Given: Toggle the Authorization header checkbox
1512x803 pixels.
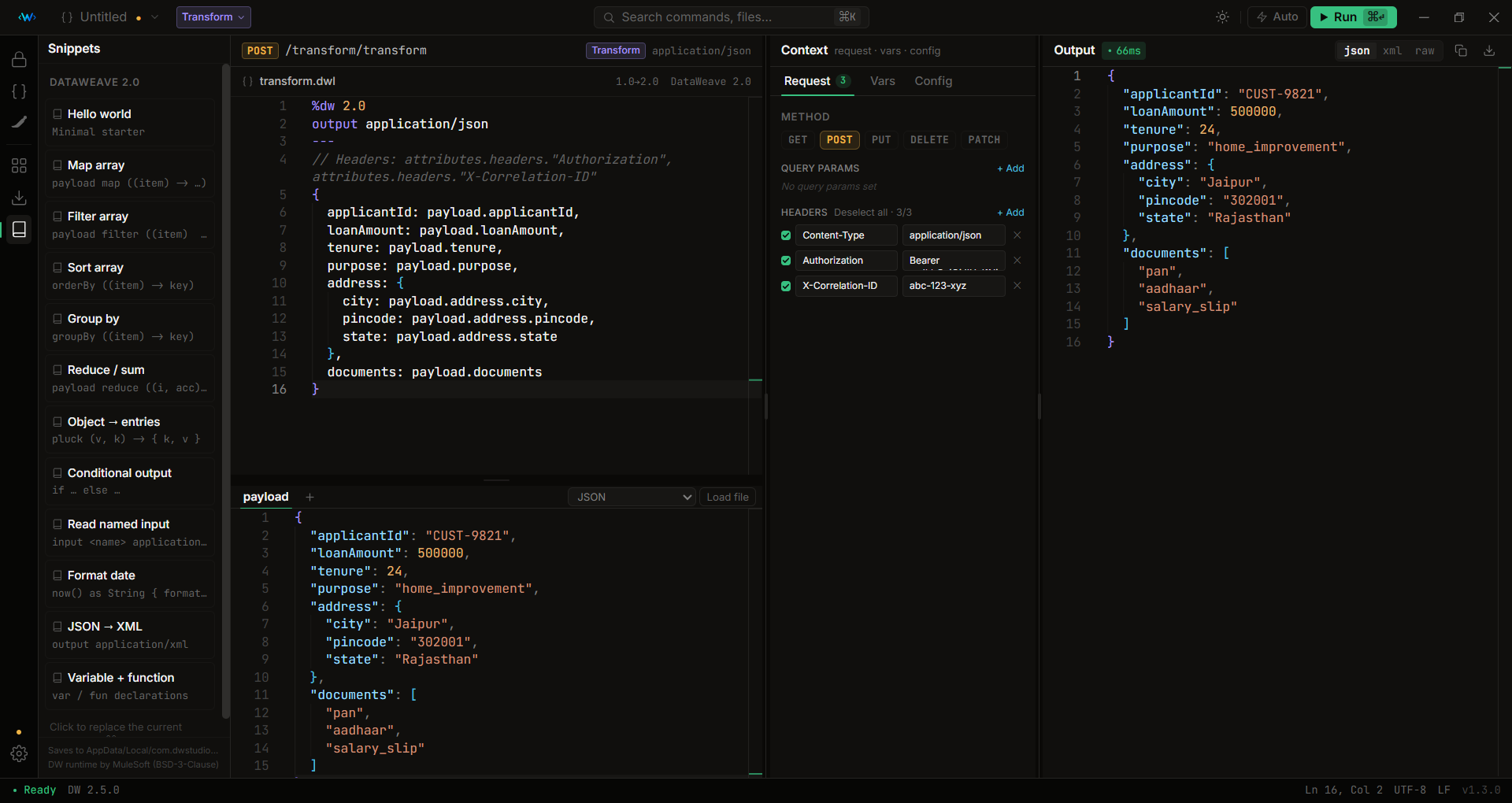Looking at the screenshot, I should click(x=786, y=261).
